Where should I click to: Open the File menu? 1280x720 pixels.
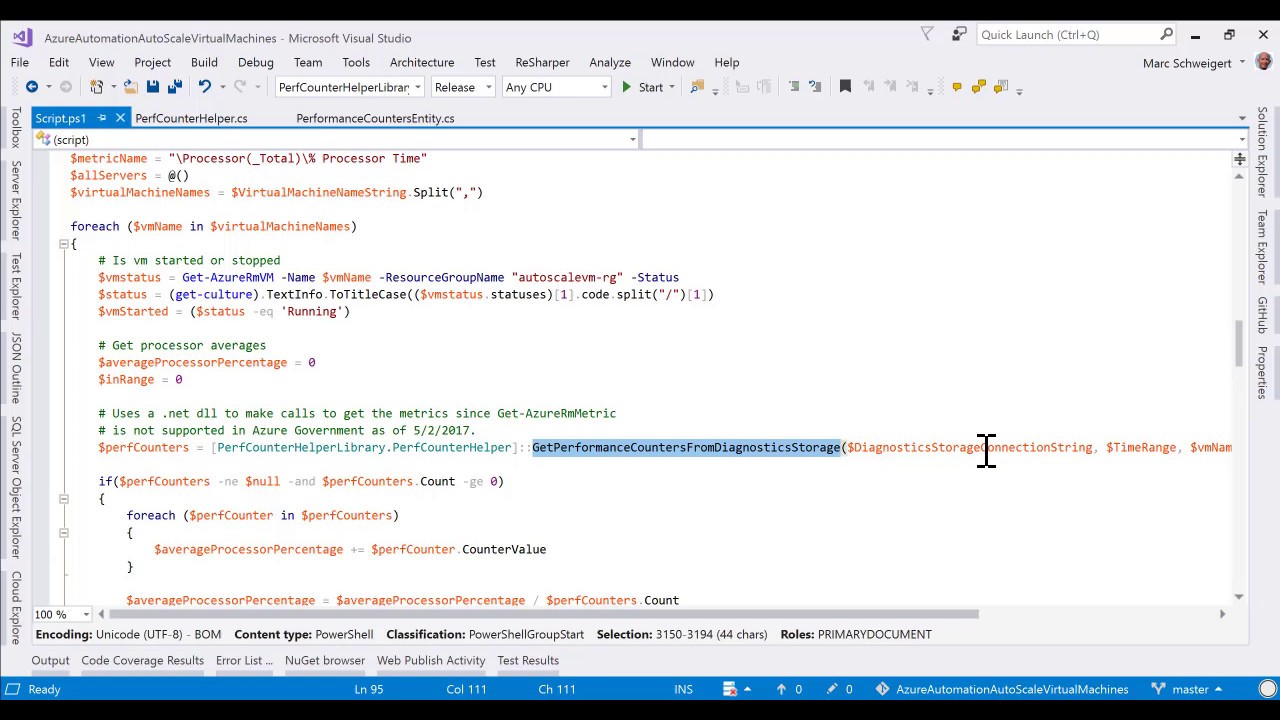click(x=20, y=62)
